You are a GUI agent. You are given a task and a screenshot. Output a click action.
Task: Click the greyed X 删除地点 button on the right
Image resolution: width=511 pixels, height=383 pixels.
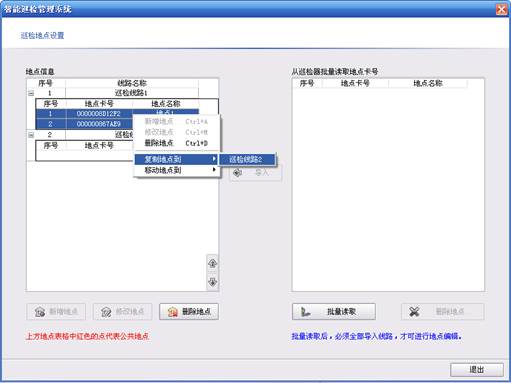pyautogui.click(x=442, y=312)
